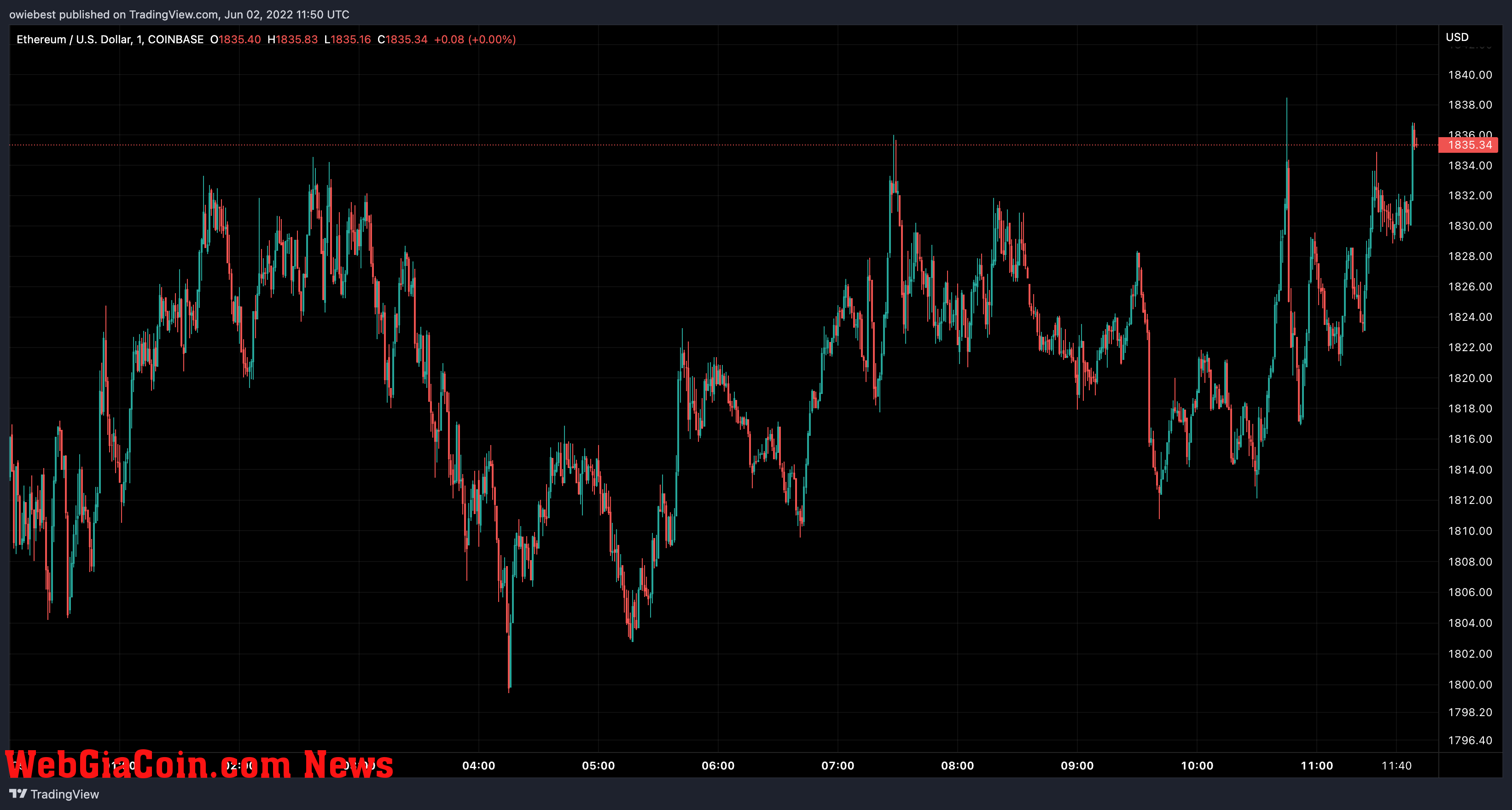Screen dimensions: 1512x810
Task: Click the 1818.00 price axis label
Action: 1470,409
